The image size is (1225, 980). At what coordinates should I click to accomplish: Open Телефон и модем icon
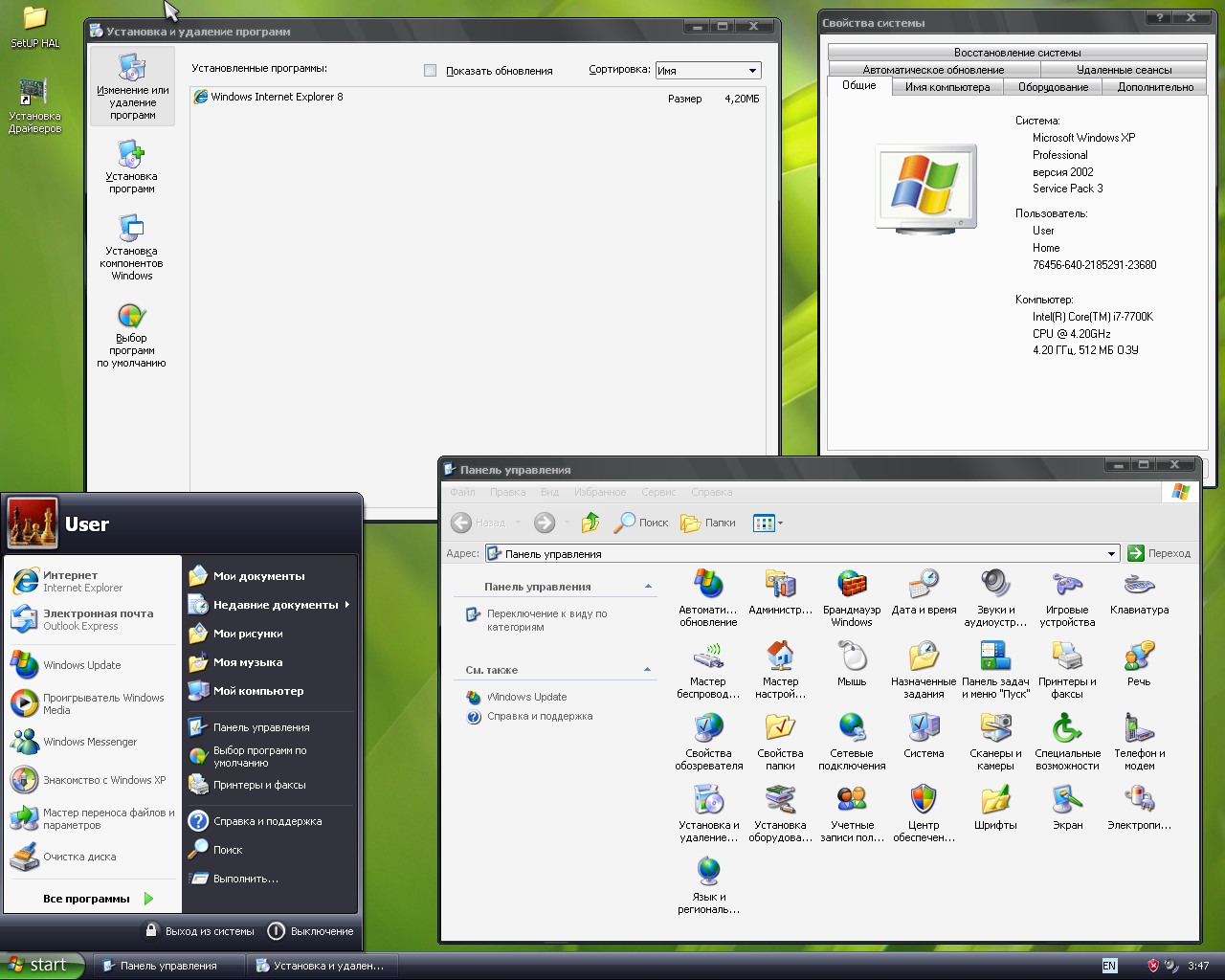pos(1139,742)
